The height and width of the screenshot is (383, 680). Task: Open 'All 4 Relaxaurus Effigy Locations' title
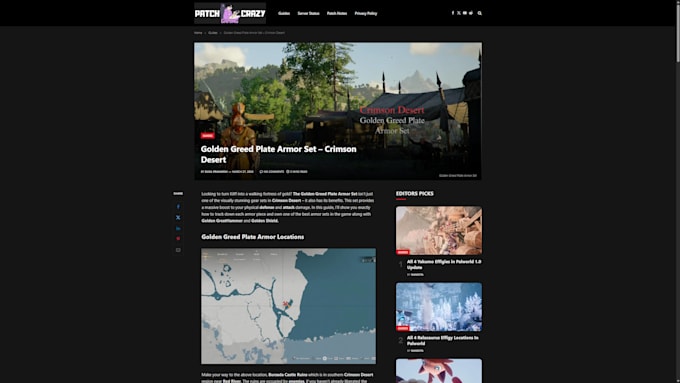(443, 340)
